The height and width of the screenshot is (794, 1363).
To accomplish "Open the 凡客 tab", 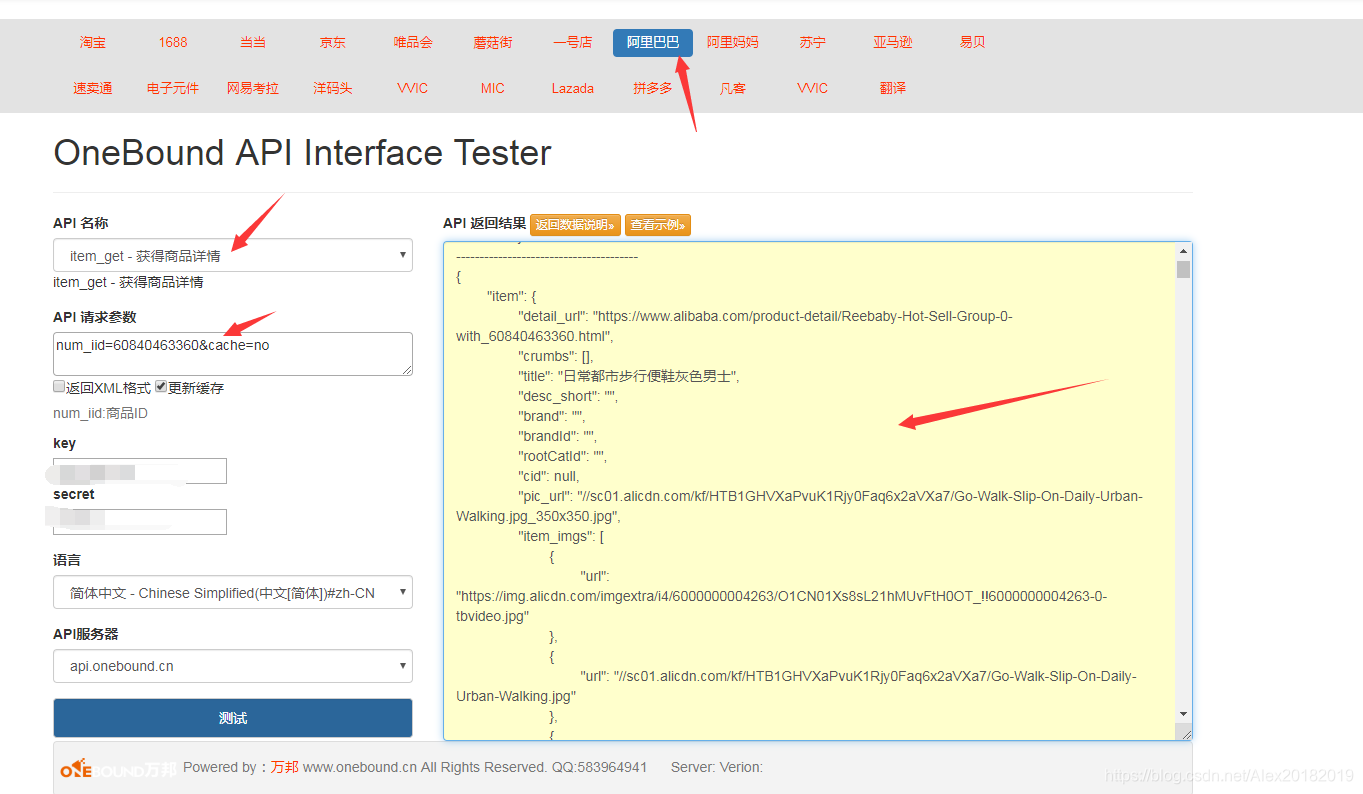I will pos(733,88).
